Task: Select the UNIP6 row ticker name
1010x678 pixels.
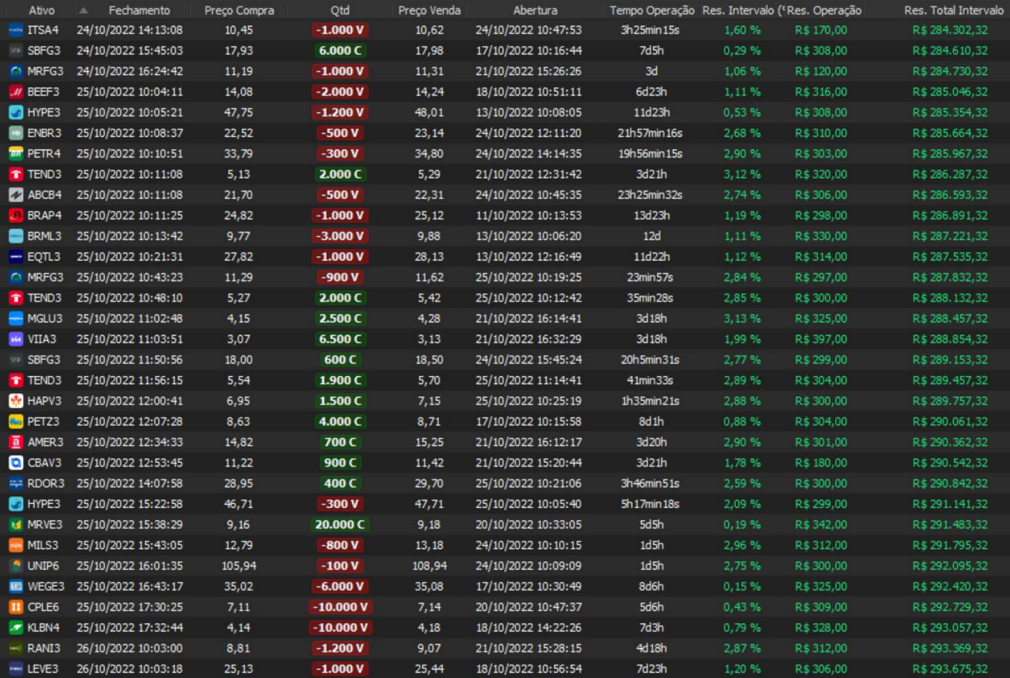Action: pyautogui.click(x=44, y=565)
